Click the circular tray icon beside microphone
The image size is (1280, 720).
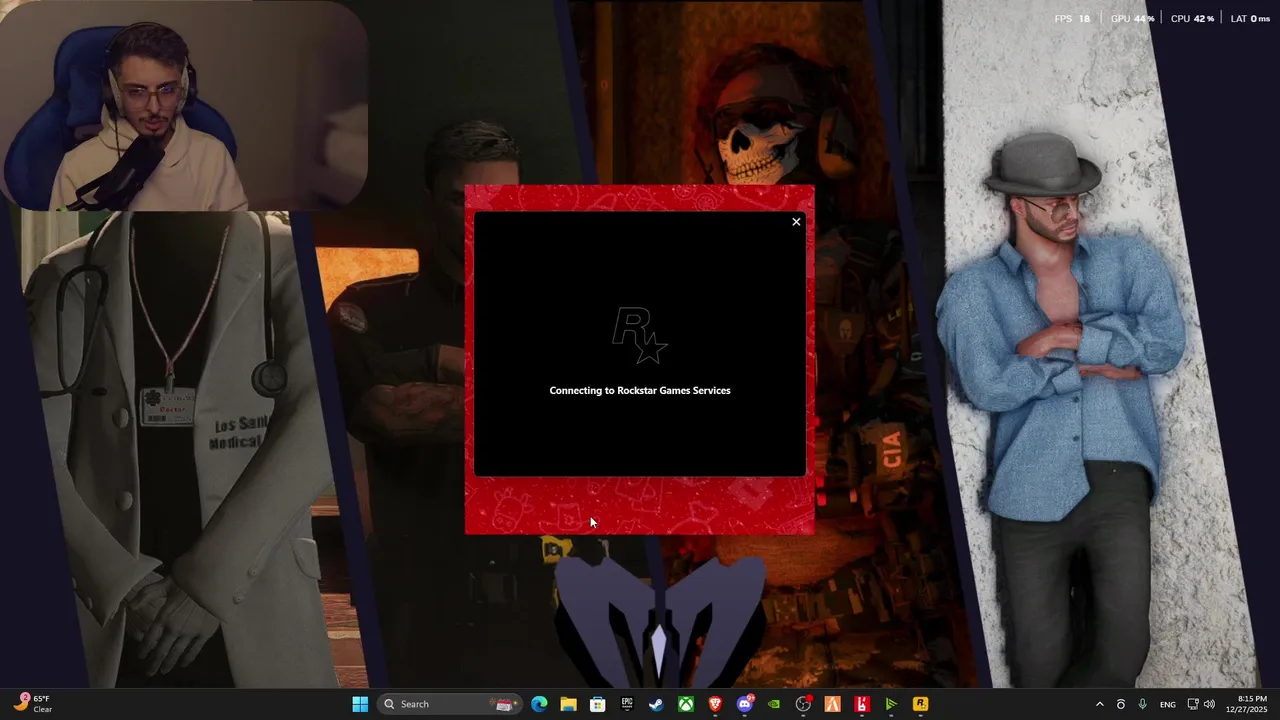click(1121, 704)
